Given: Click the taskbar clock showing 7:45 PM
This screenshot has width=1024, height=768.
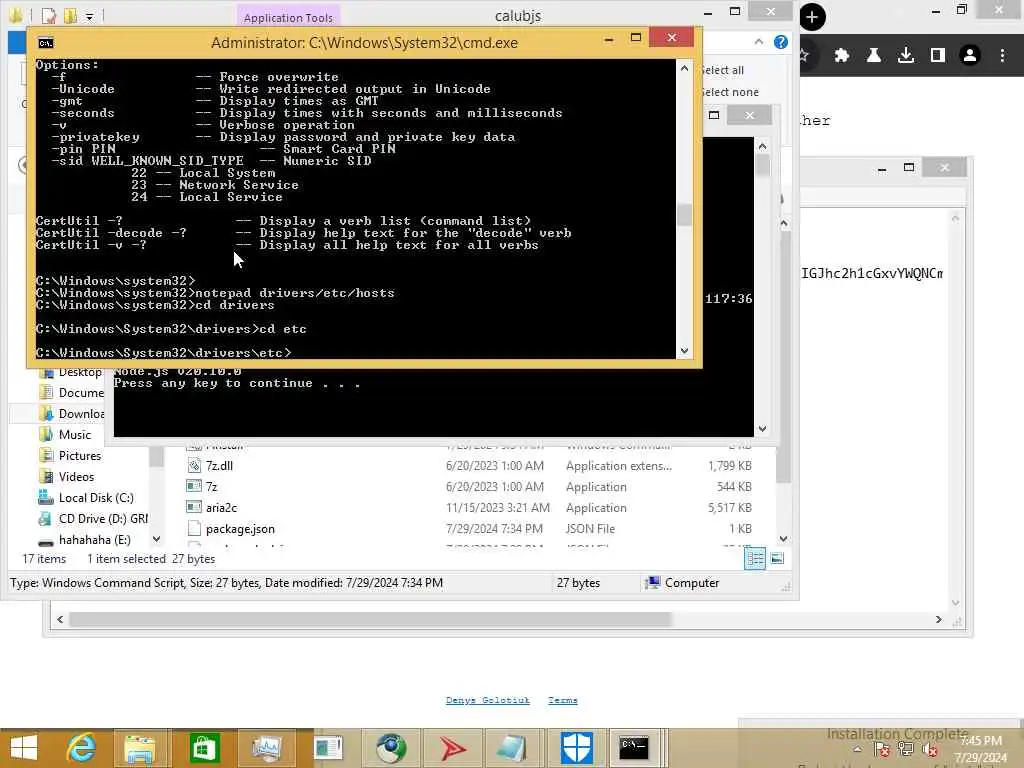Looking at the screenshot, I should (x=980, y=749).
